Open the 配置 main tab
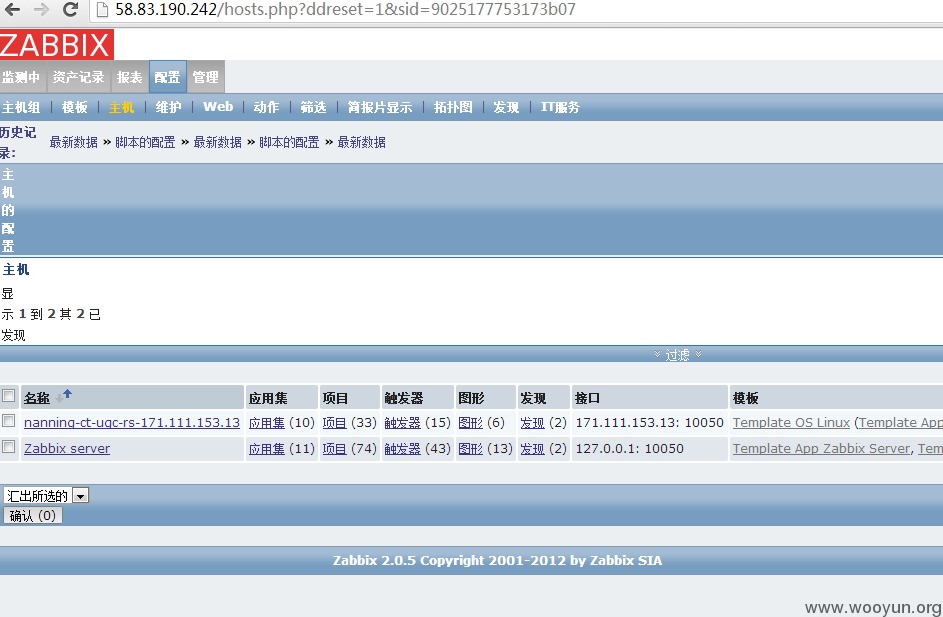Screen dimensions: 943x617 (x=167, y=77)
